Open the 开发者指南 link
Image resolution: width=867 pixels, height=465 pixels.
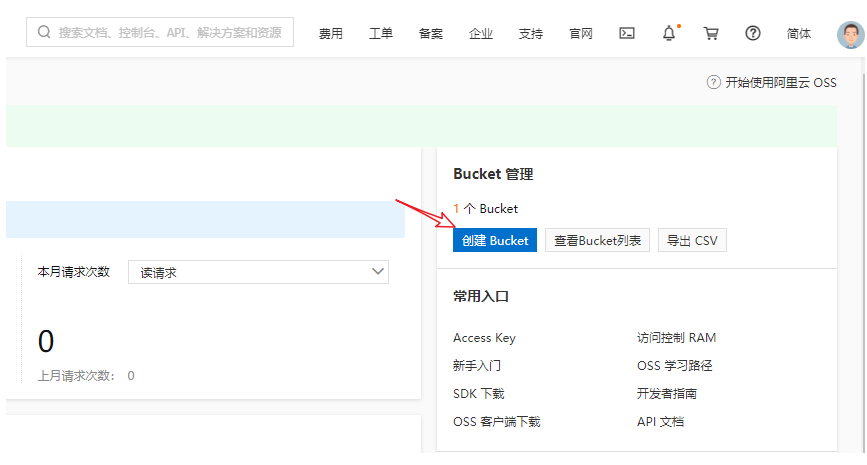pos(667,394)
